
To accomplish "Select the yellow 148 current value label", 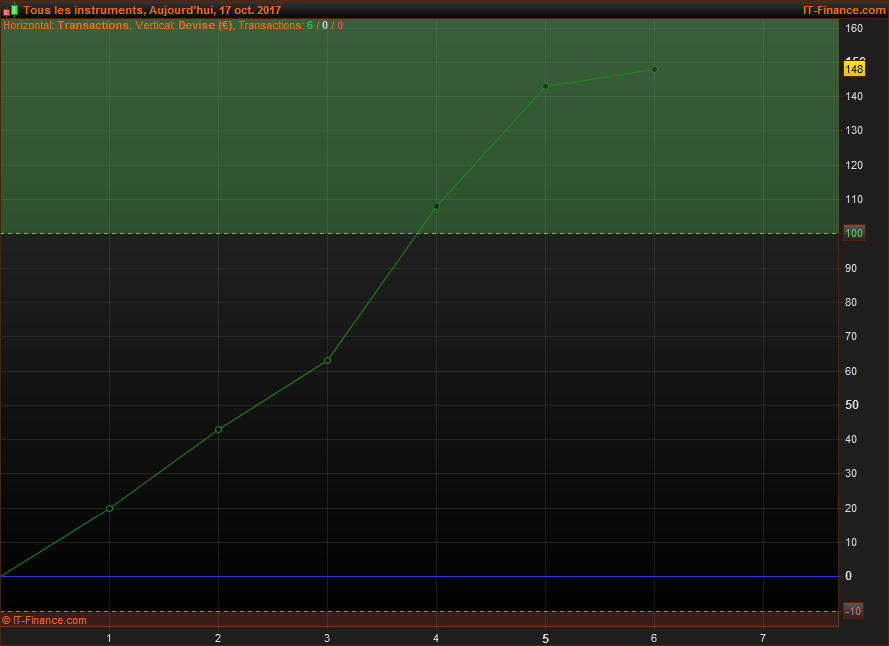I will (854, 69).
